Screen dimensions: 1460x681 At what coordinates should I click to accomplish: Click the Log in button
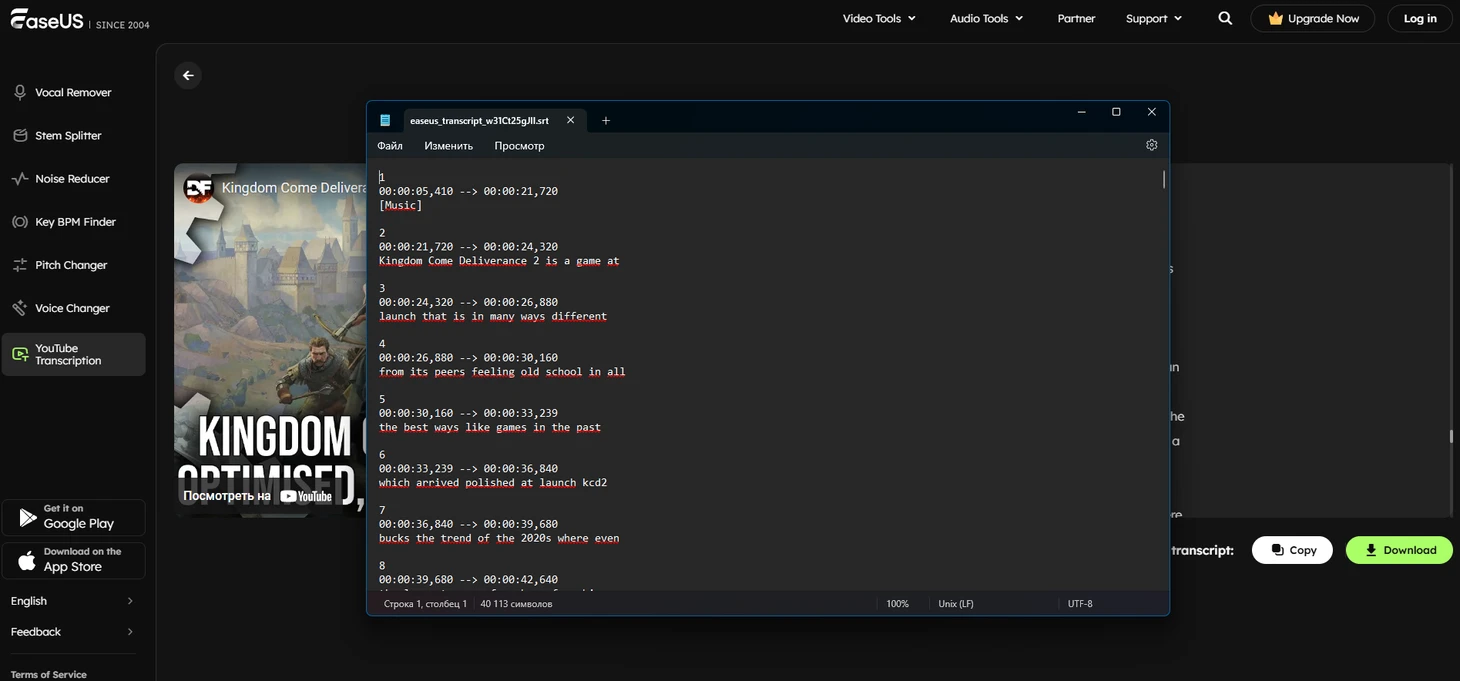[1420, 18]
